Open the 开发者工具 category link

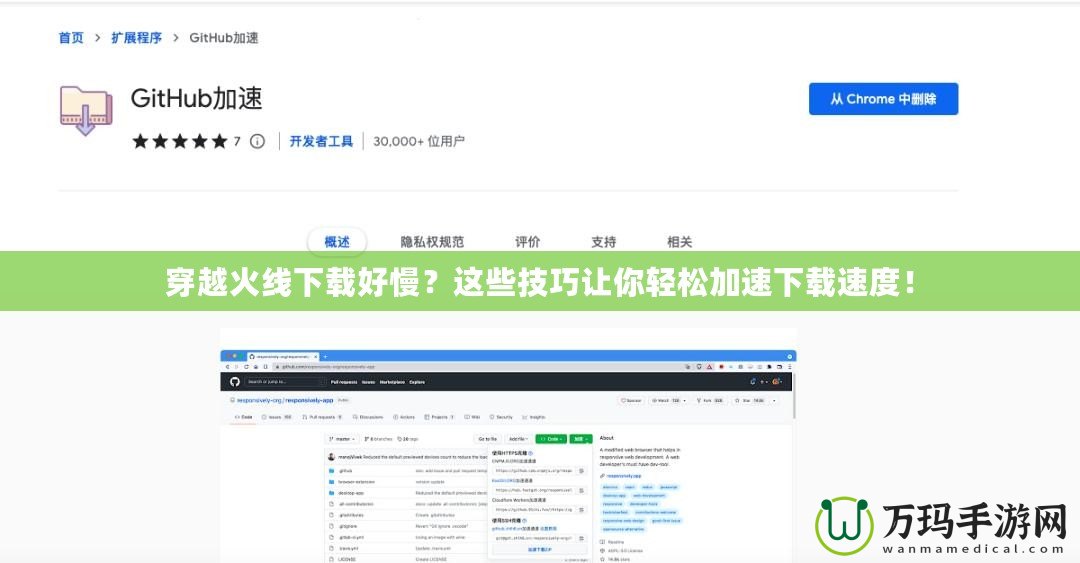coord(321,141)
